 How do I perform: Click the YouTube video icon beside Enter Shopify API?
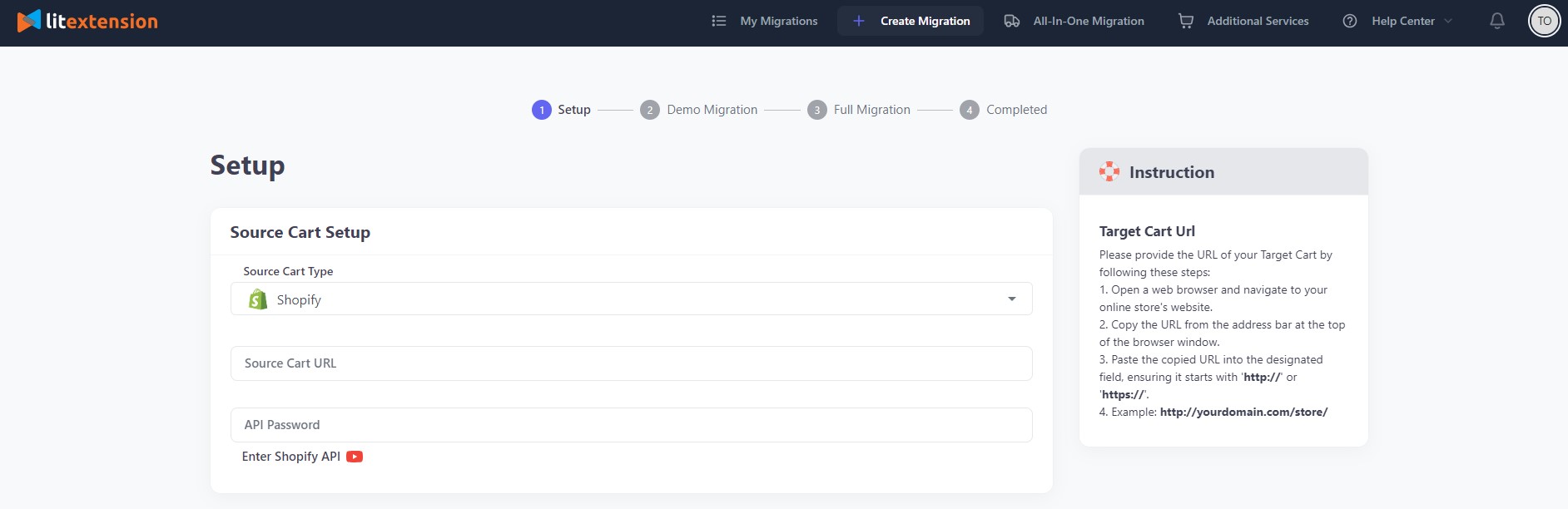(x=355, y=457)
